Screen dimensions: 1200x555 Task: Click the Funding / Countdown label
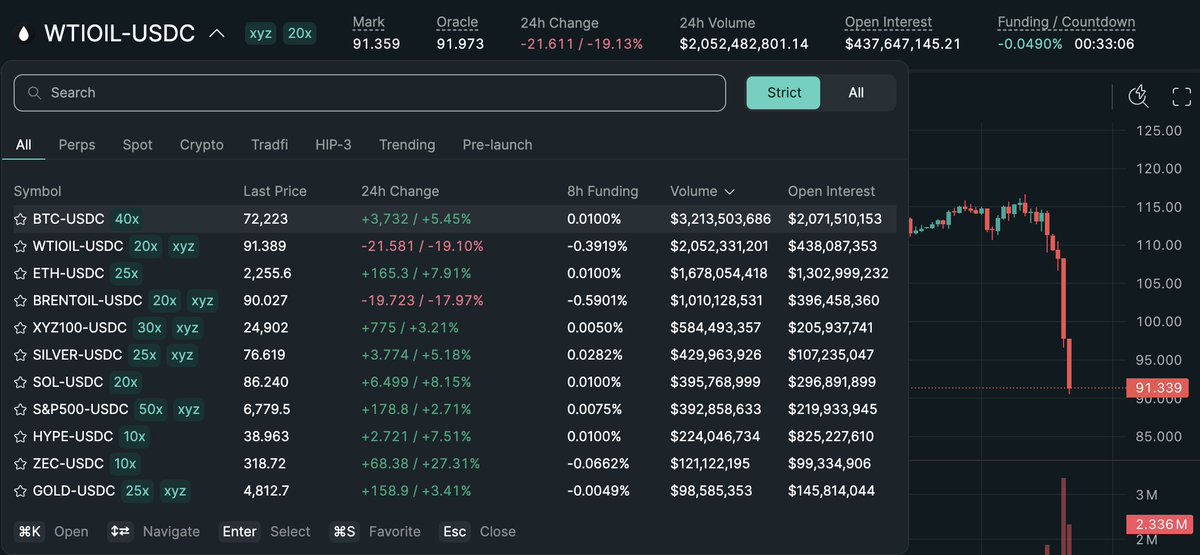tap(1066, 22)
